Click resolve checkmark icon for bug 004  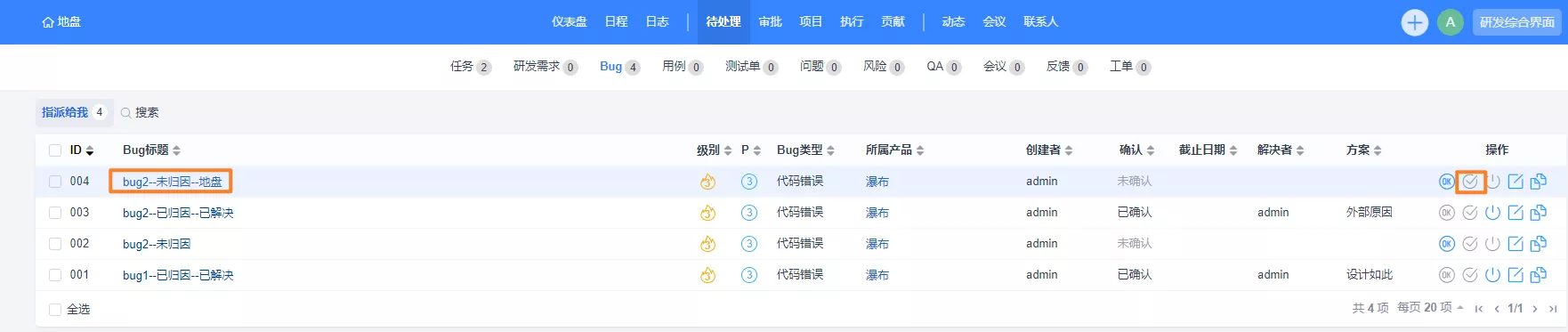pyautogui.click(x=1470, y=182)
